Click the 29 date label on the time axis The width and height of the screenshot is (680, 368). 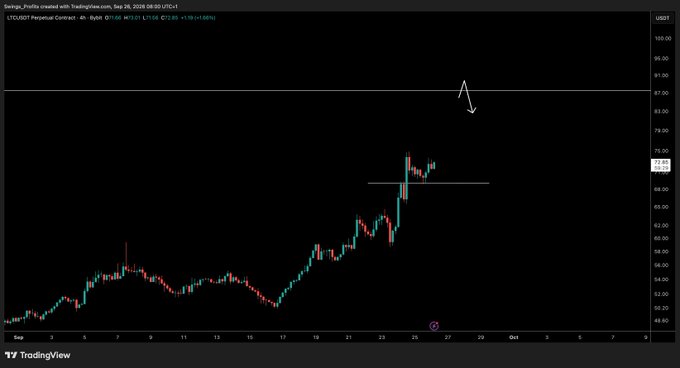[x=481, y=337]
